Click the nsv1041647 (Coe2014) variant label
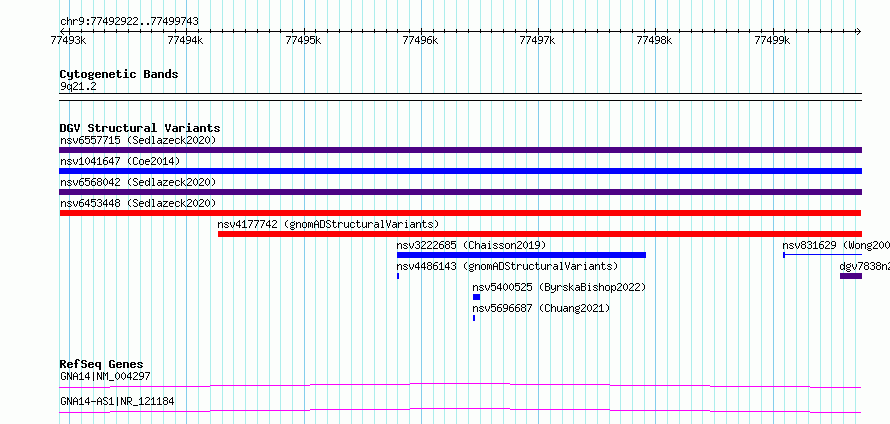The image size is (890, 424). [x=120, y=161]
